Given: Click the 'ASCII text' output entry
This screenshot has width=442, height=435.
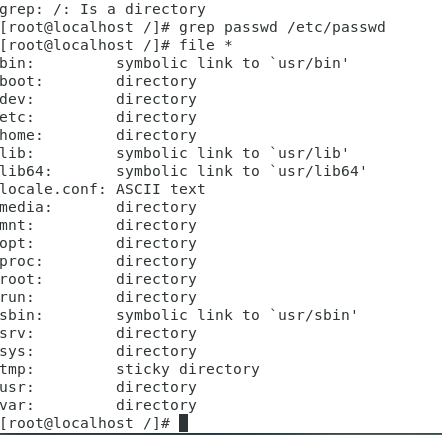Looking at the screenshot, I should (161, 189).
